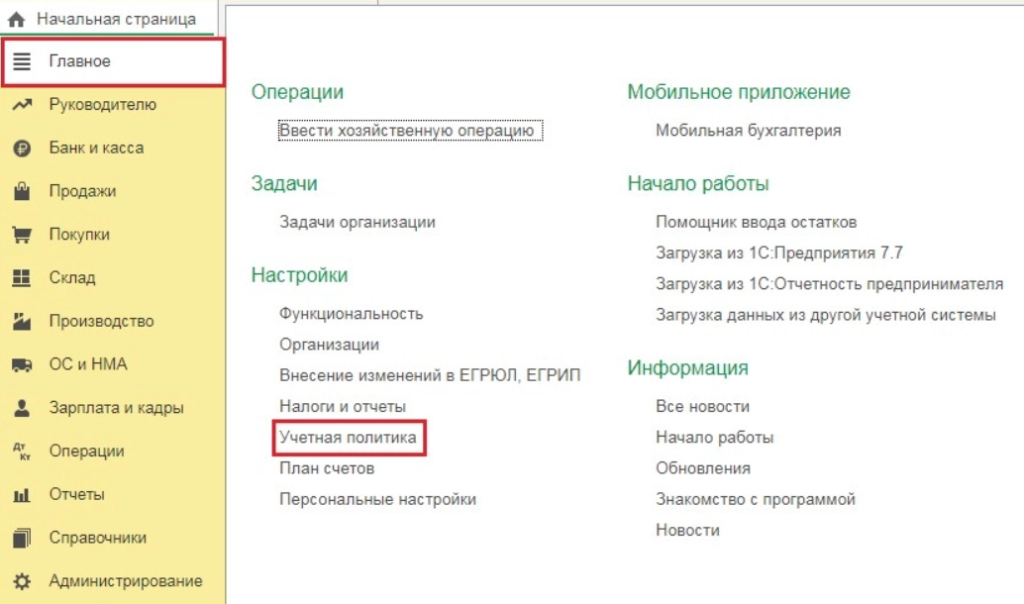Click the hamburger icon next to Главное

(22, 62)
